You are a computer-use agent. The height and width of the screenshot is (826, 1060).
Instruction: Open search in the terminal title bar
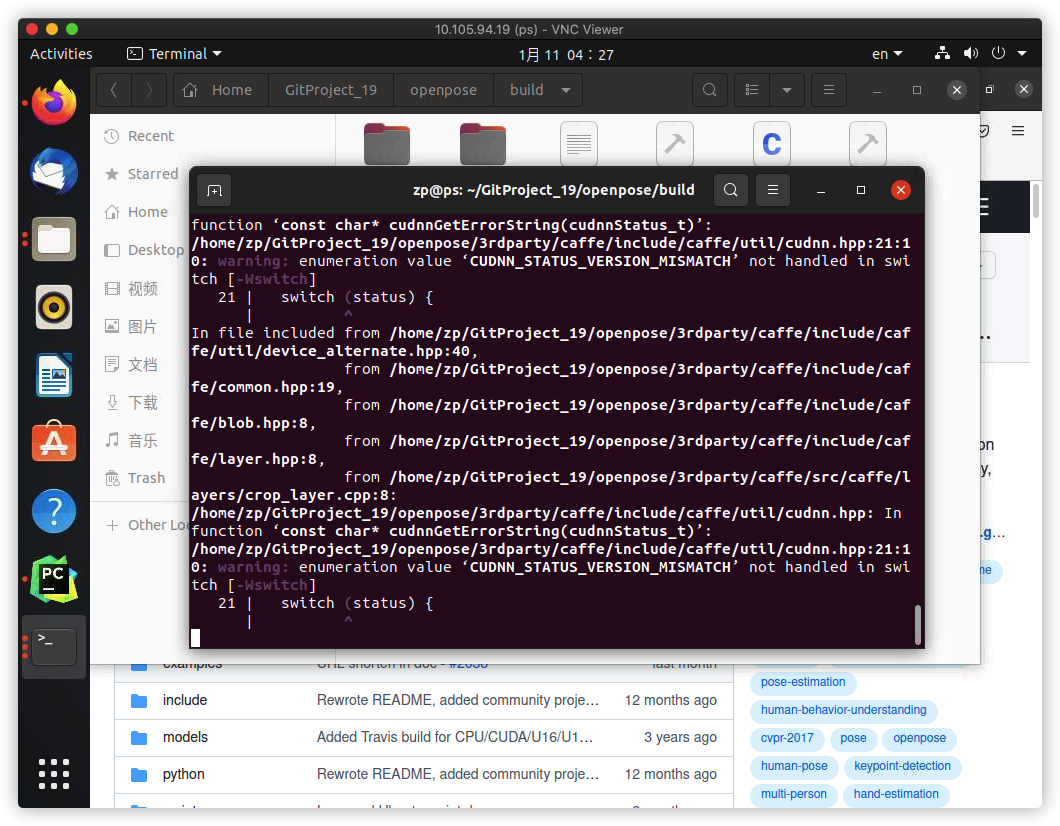tap(730, 190)
